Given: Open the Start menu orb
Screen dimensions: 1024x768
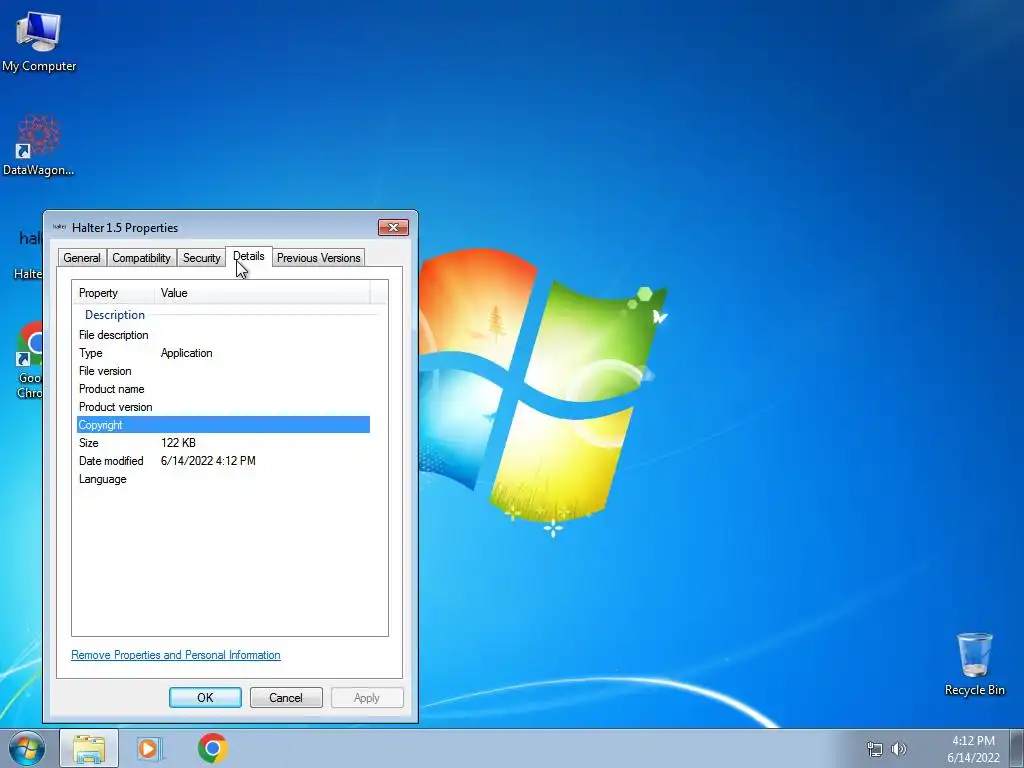Looking at the screenshot, I should pos(27,748).
